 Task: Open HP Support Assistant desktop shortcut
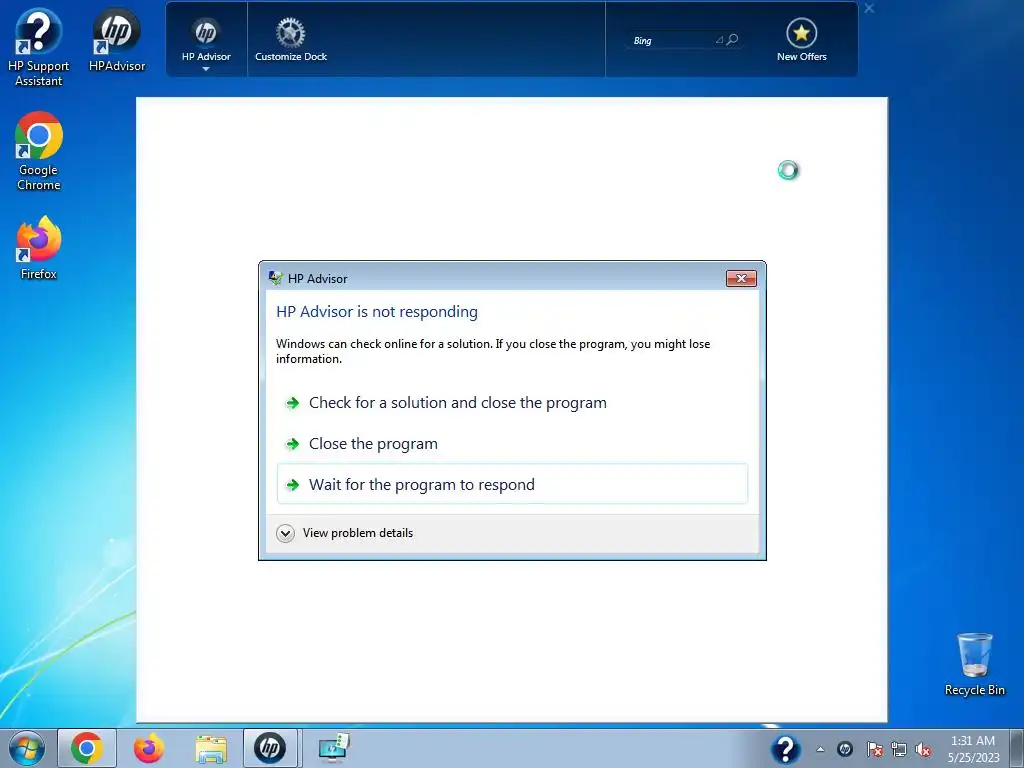[39, 48]
